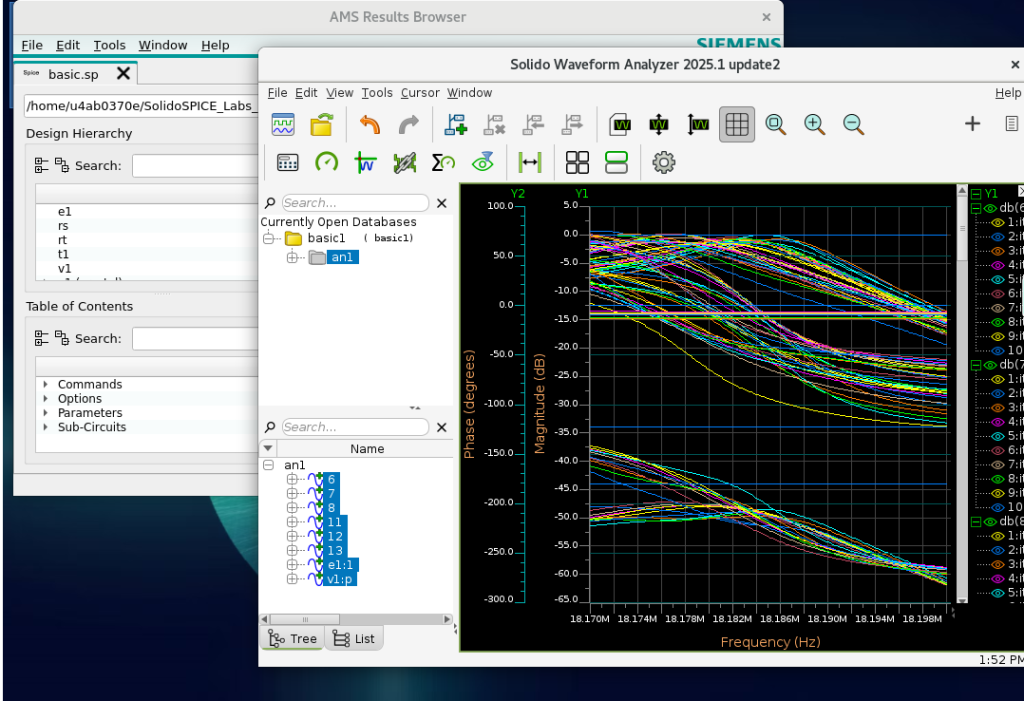This screenshot has height=701, width=1024.
Task: Hide trace 1 under db(6 group
Action: click(998, 223)
